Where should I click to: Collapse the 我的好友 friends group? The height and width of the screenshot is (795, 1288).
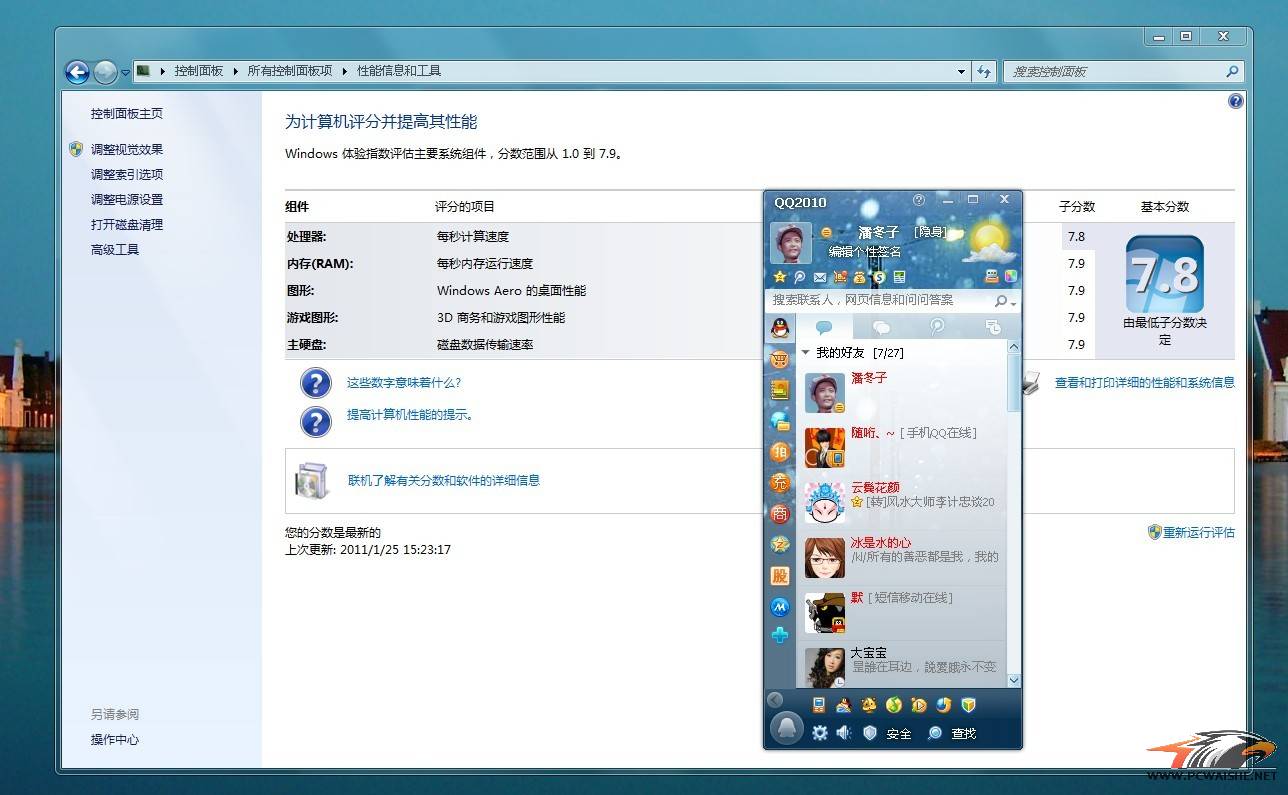pyautogui.click(x=806, y=353)
